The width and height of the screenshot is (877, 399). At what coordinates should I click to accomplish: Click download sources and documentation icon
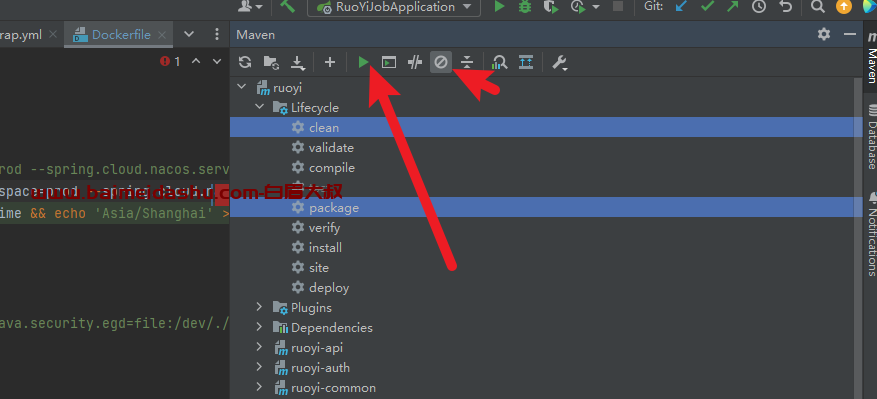tap(298, 63)
